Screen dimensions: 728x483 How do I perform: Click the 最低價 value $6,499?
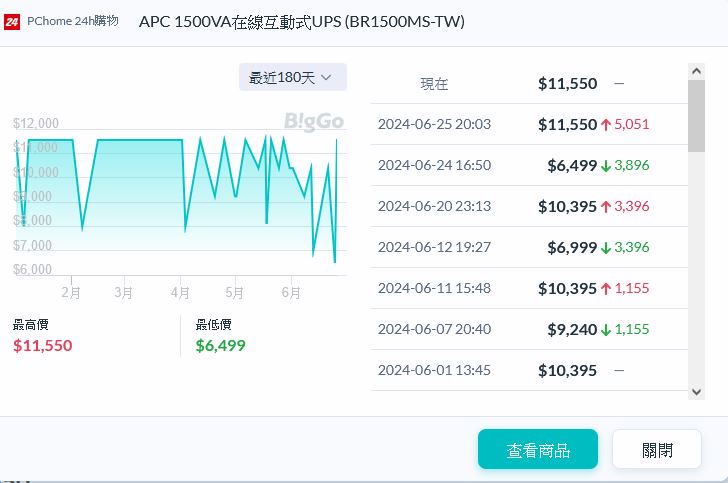[x=220, y=345]
